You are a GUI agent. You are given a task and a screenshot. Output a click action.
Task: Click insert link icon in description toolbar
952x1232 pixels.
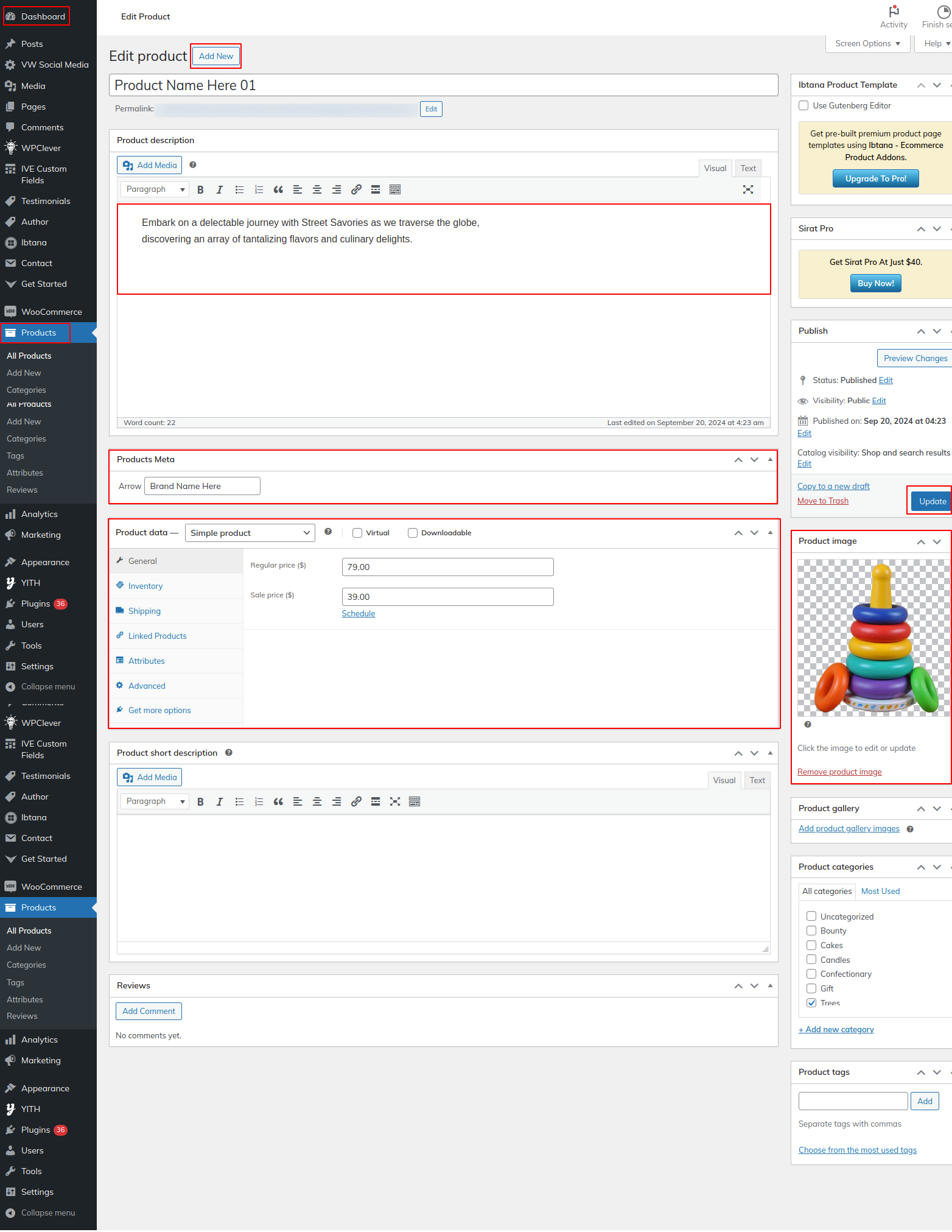[356, 190]
